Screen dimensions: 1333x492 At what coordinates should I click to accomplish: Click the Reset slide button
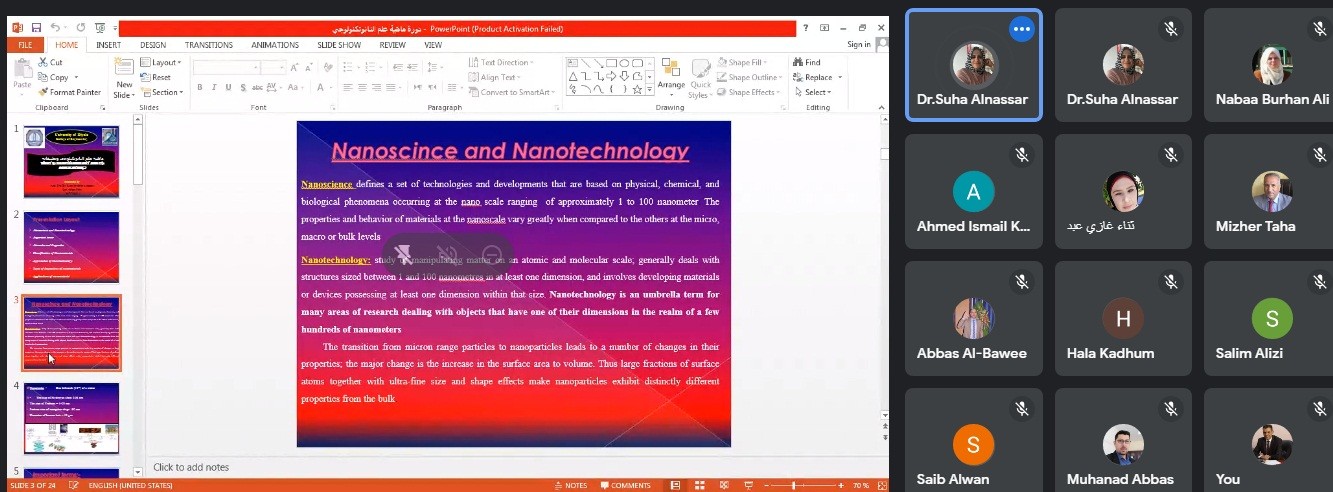(x=156, y=77)
